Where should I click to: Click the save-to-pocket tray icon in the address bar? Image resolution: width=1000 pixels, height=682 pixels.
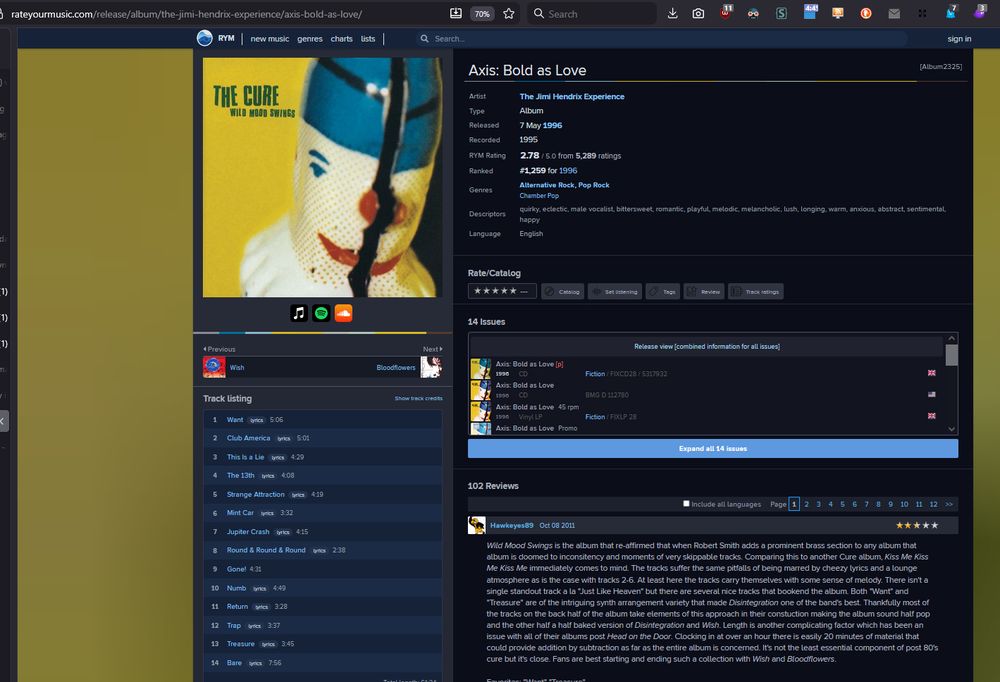pyautogui.click(x=456, y=13)
